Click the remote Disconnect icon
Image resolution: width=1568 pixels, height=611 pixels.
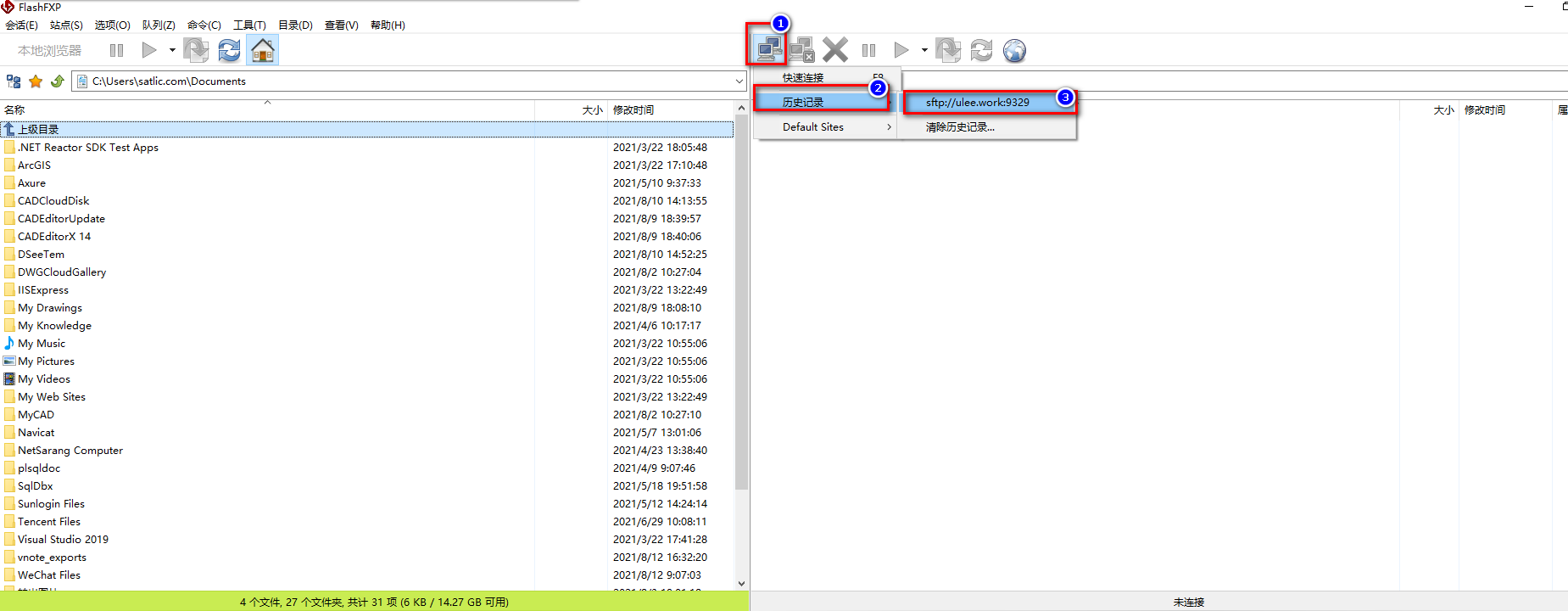tap(802, 50)
